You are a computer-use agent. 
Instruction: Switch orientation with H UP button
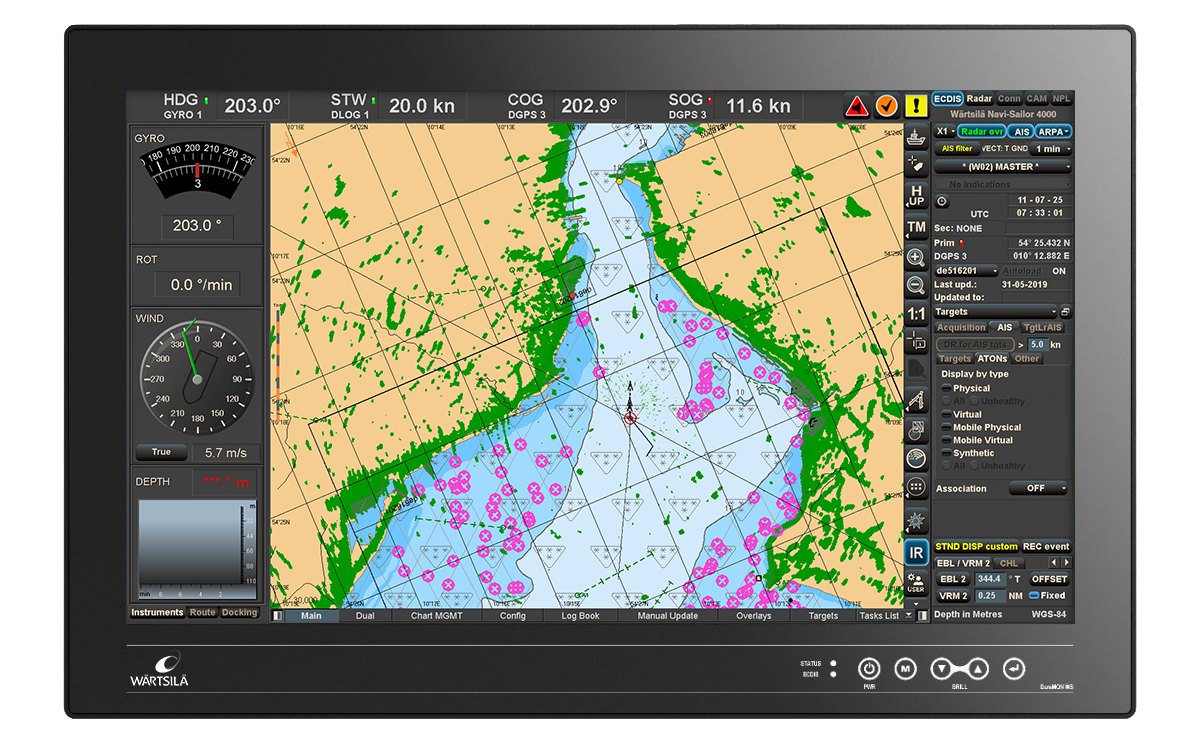(x=916, y=195)
